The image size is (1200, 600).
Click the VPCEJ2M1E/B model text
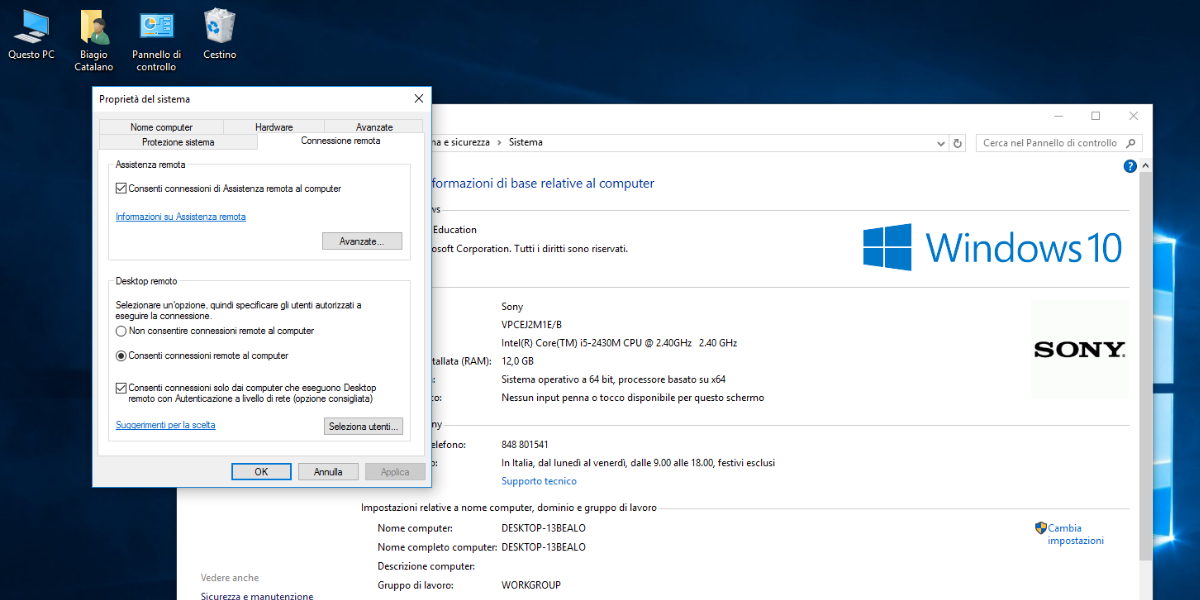tap(531, 324)
